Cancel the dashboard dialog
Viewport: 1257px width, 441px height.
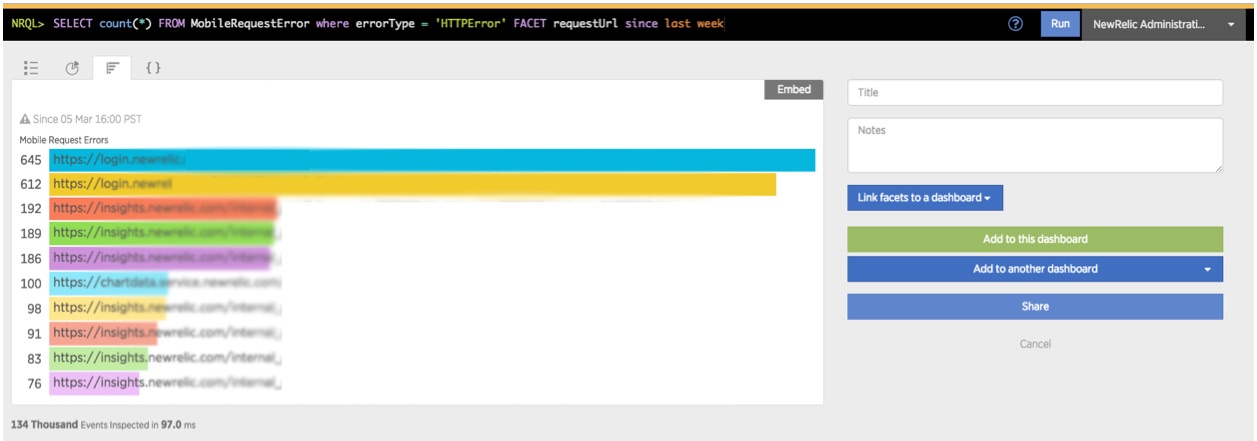1035,344
